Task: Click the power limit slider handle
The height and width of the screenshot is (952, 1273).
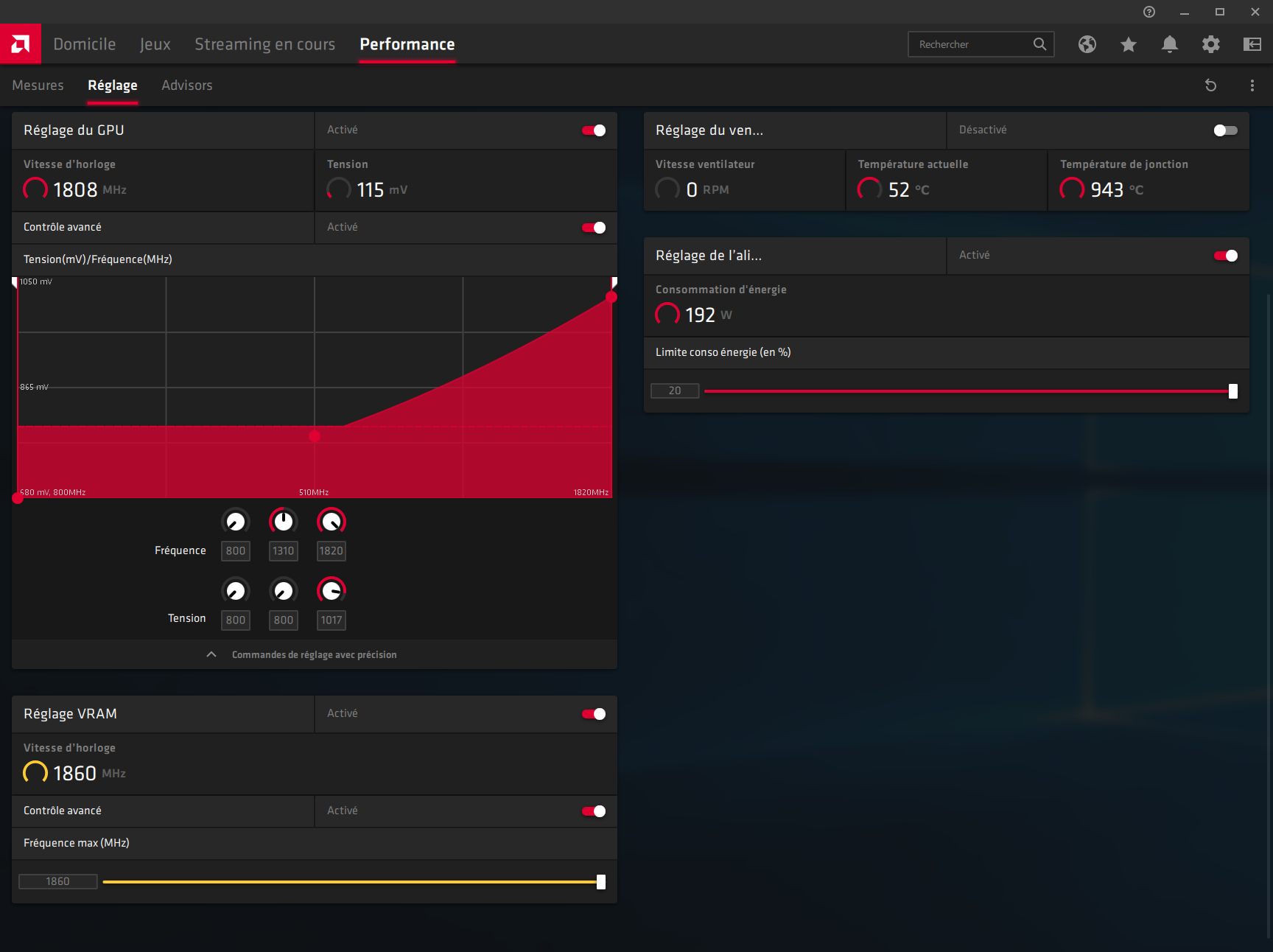Action: point(1232,391)
